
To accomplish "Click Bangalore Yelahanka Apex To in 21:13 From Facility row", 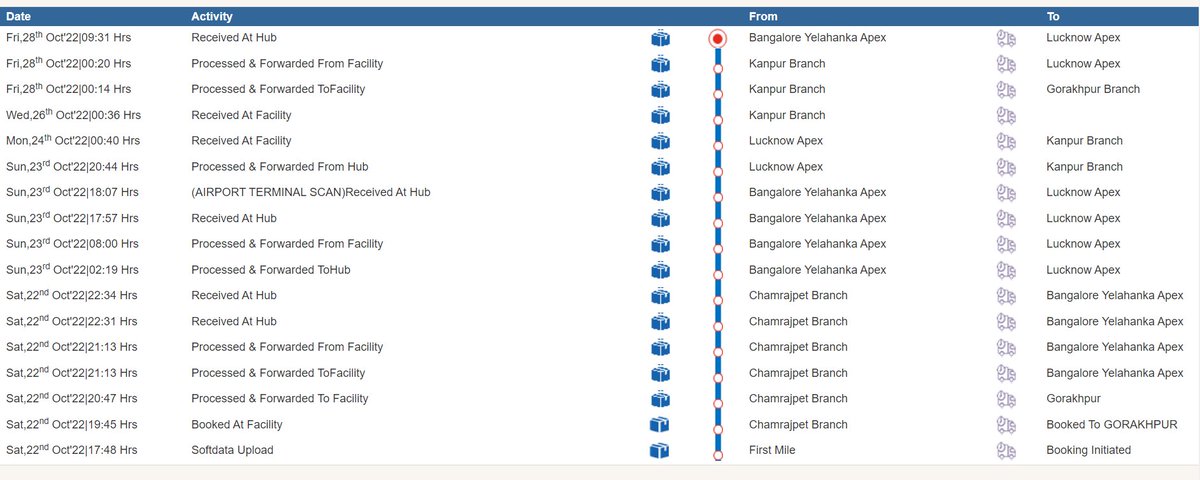I will 1114,347.
